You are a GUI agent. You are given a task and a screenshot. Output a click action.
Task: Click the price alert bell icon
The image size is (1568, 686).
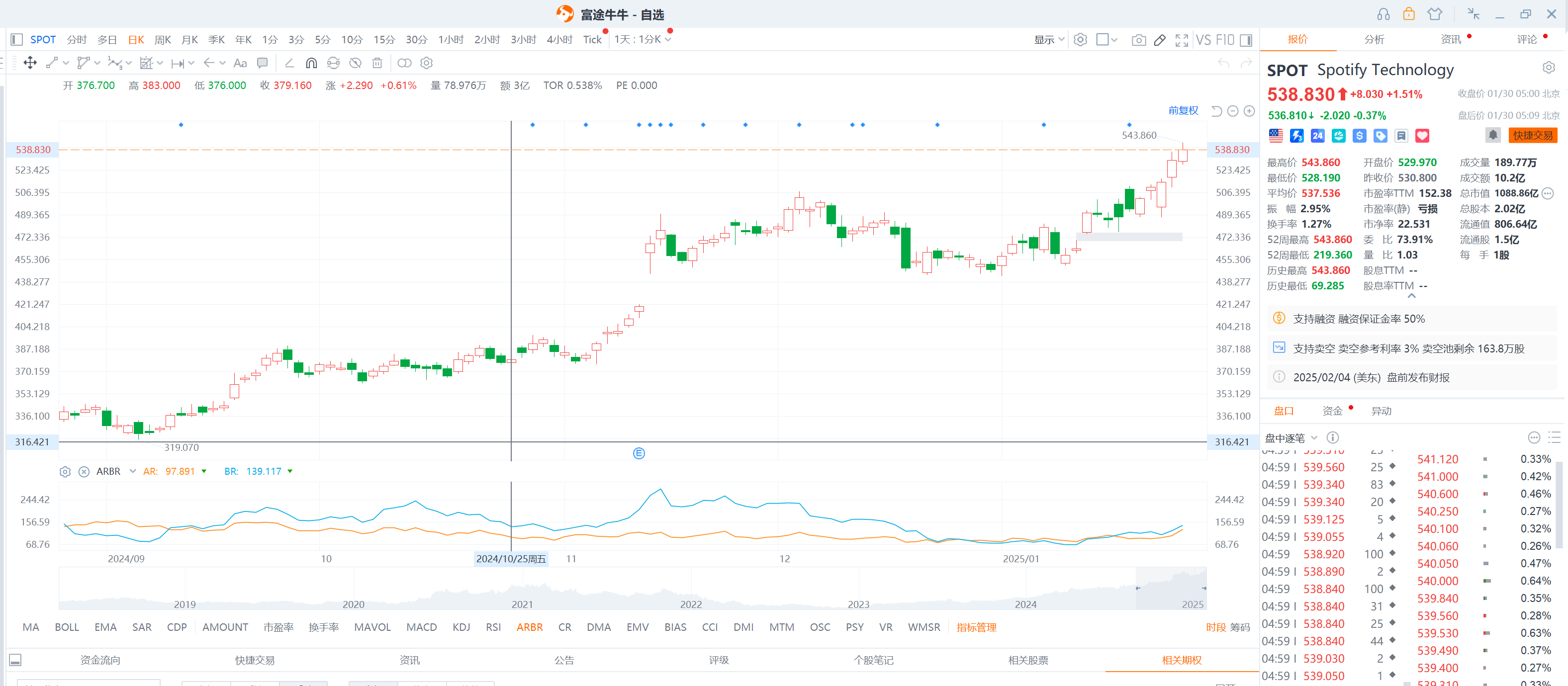pyautogui.click(x=1493, y=135)
